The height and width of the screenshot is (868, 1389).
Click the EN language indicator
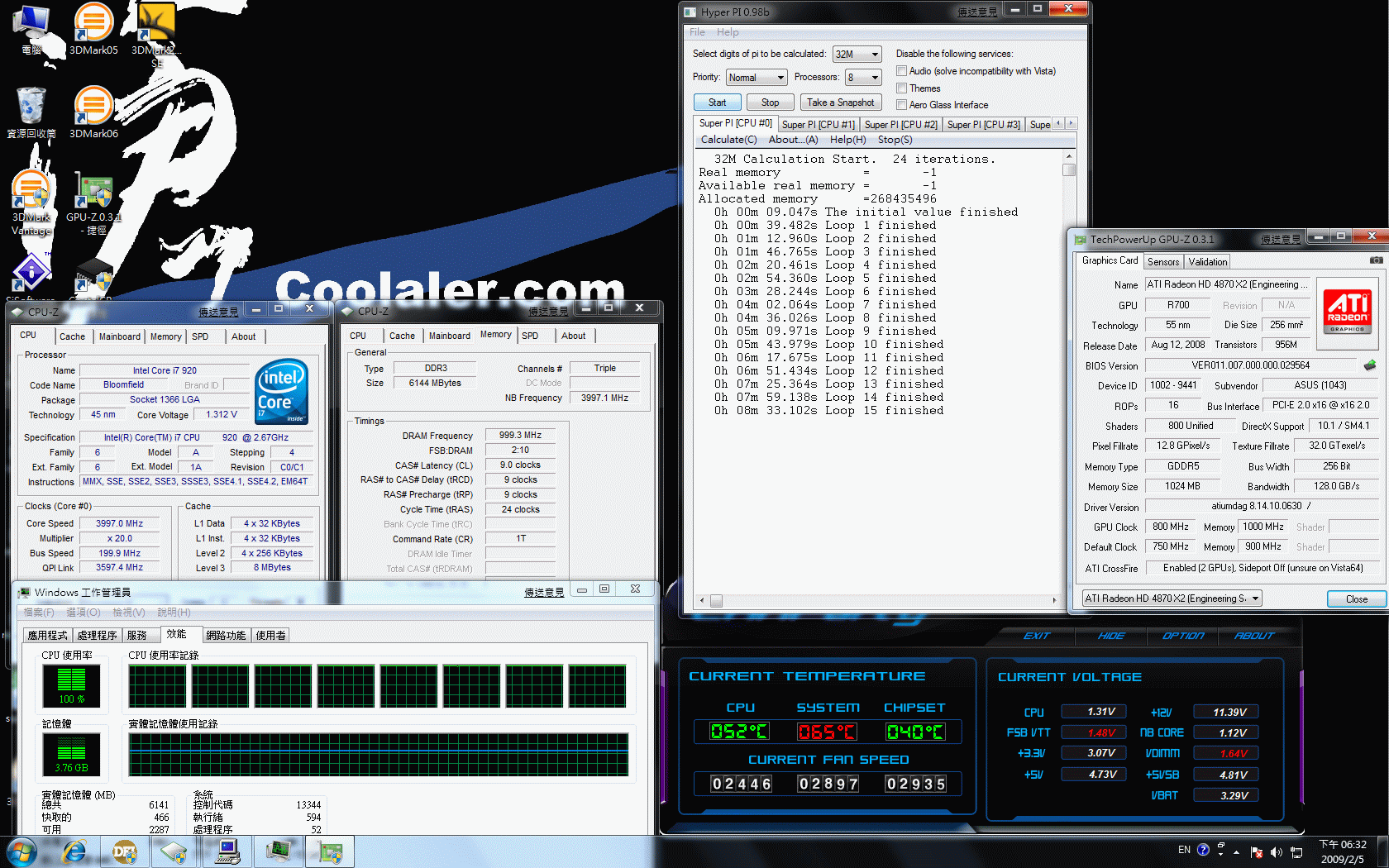tap(1184, 850)
